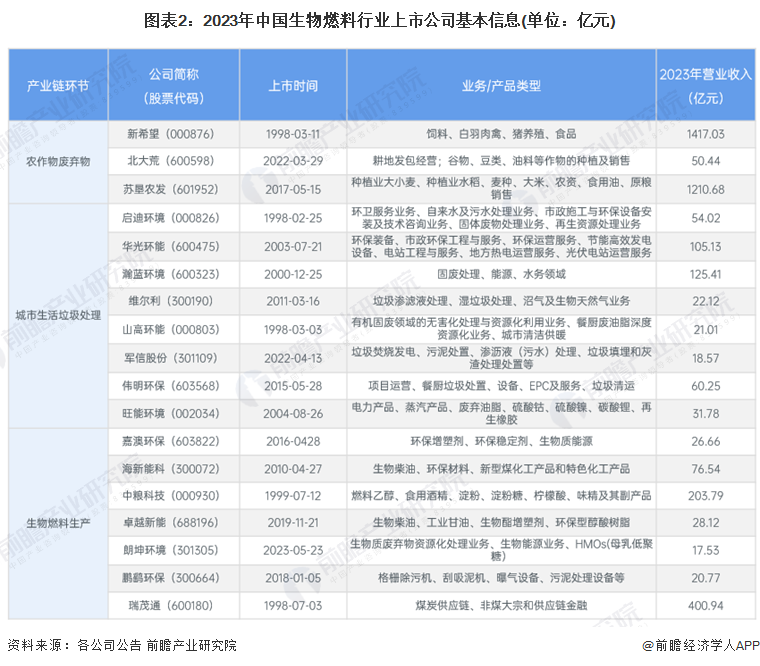Click business cell 煤炭供应链、非煤大宗和供应链金融
Viewport: 760px width, 666px height.
[501, 605]
